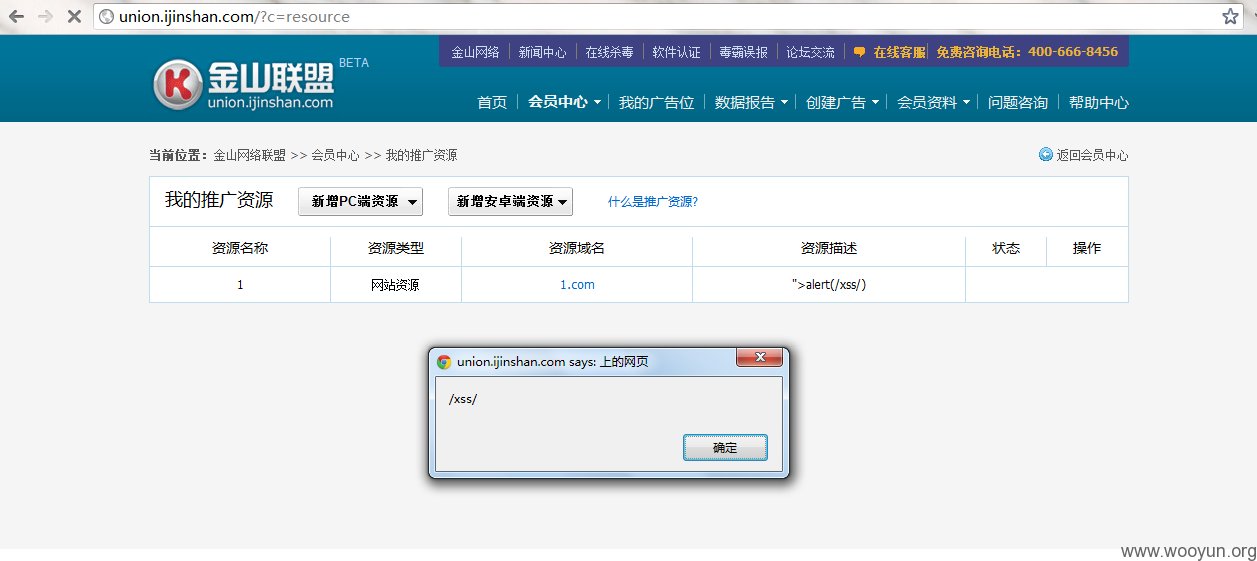Screen dimensions: 1257x561
Task: Open the 金山网络 top link
Action: pos(475,52)
